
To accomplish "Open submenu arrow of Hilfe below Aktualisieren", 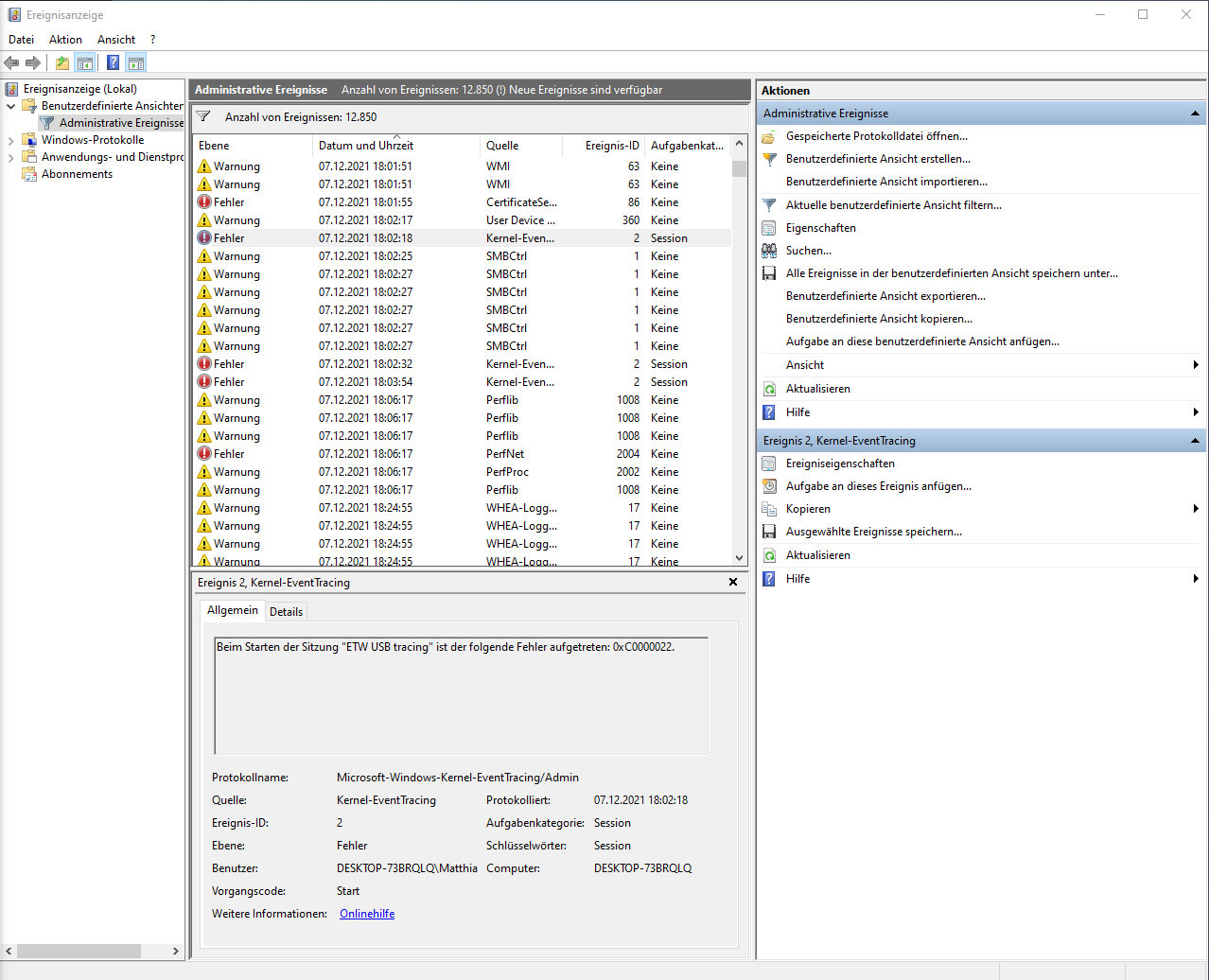I will click(x=1196, y=412).
